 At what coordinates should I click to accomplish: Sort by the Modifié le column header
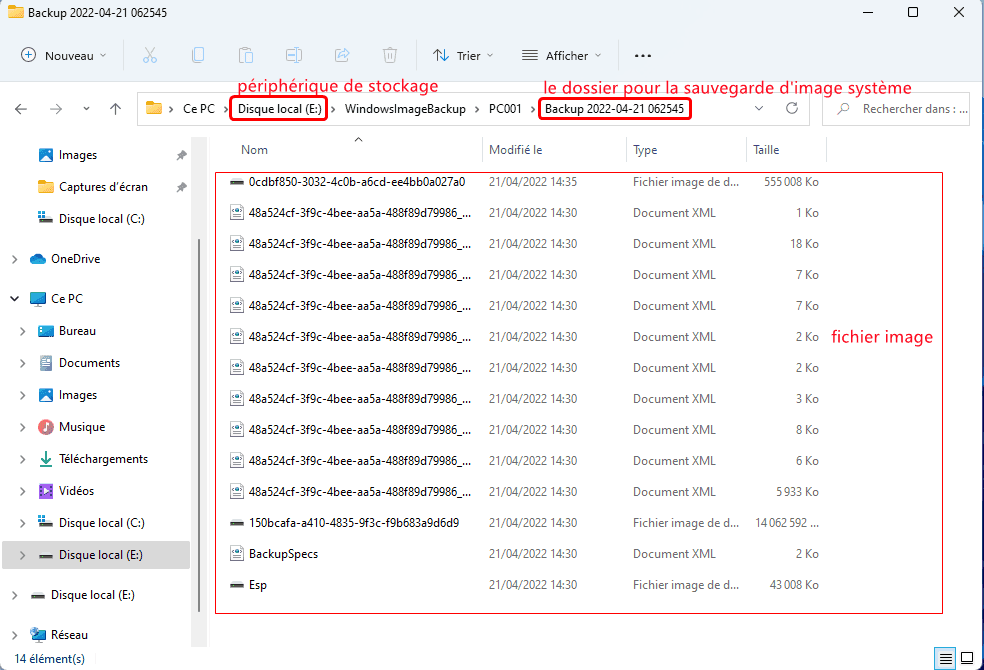pyautogui.click(x=516, y=150)
